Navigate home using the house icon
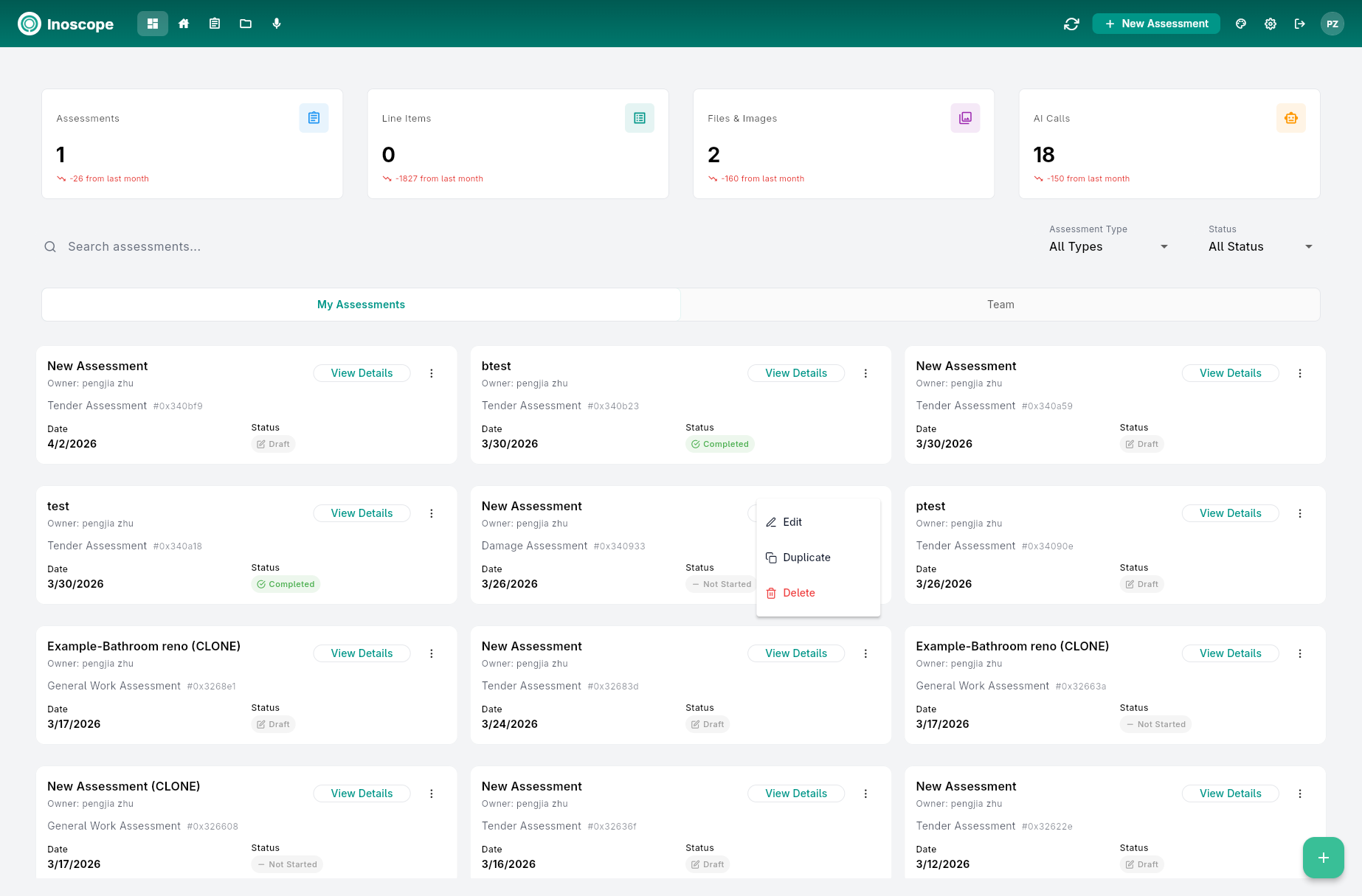Viewport: 1362px width, 896px height. click(x=184, y=23)
